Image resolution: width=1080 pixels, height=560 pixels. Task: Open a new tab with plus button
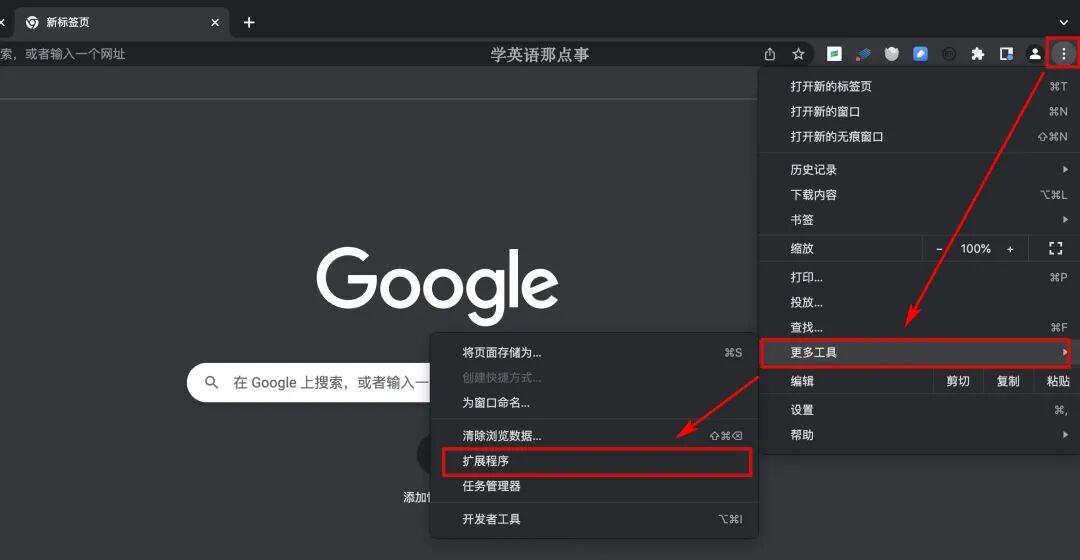(249, 23)
